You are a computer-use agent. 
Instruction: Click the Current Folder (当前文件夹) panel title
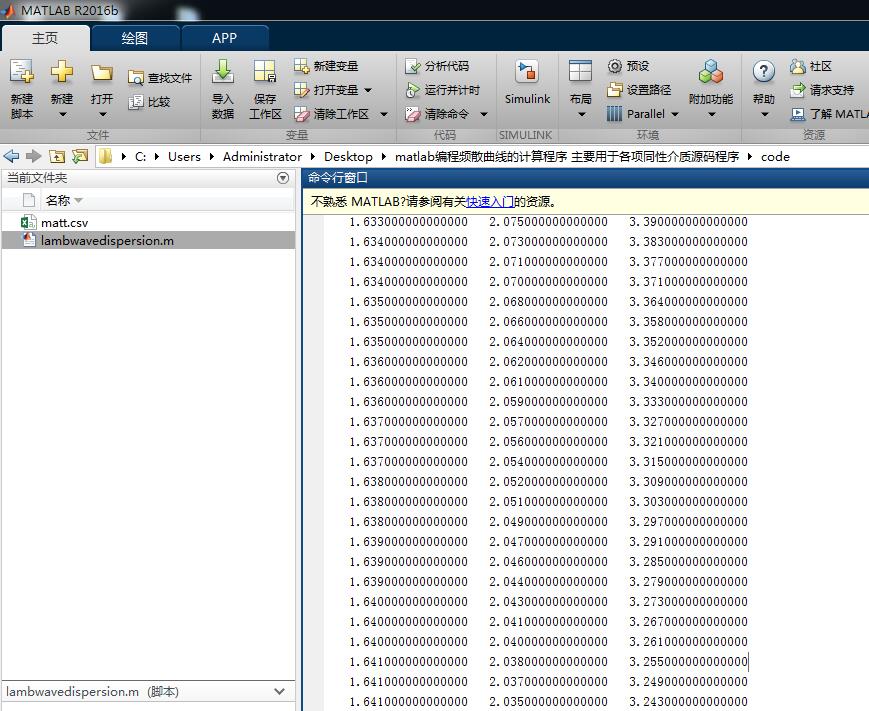point(37,178)
